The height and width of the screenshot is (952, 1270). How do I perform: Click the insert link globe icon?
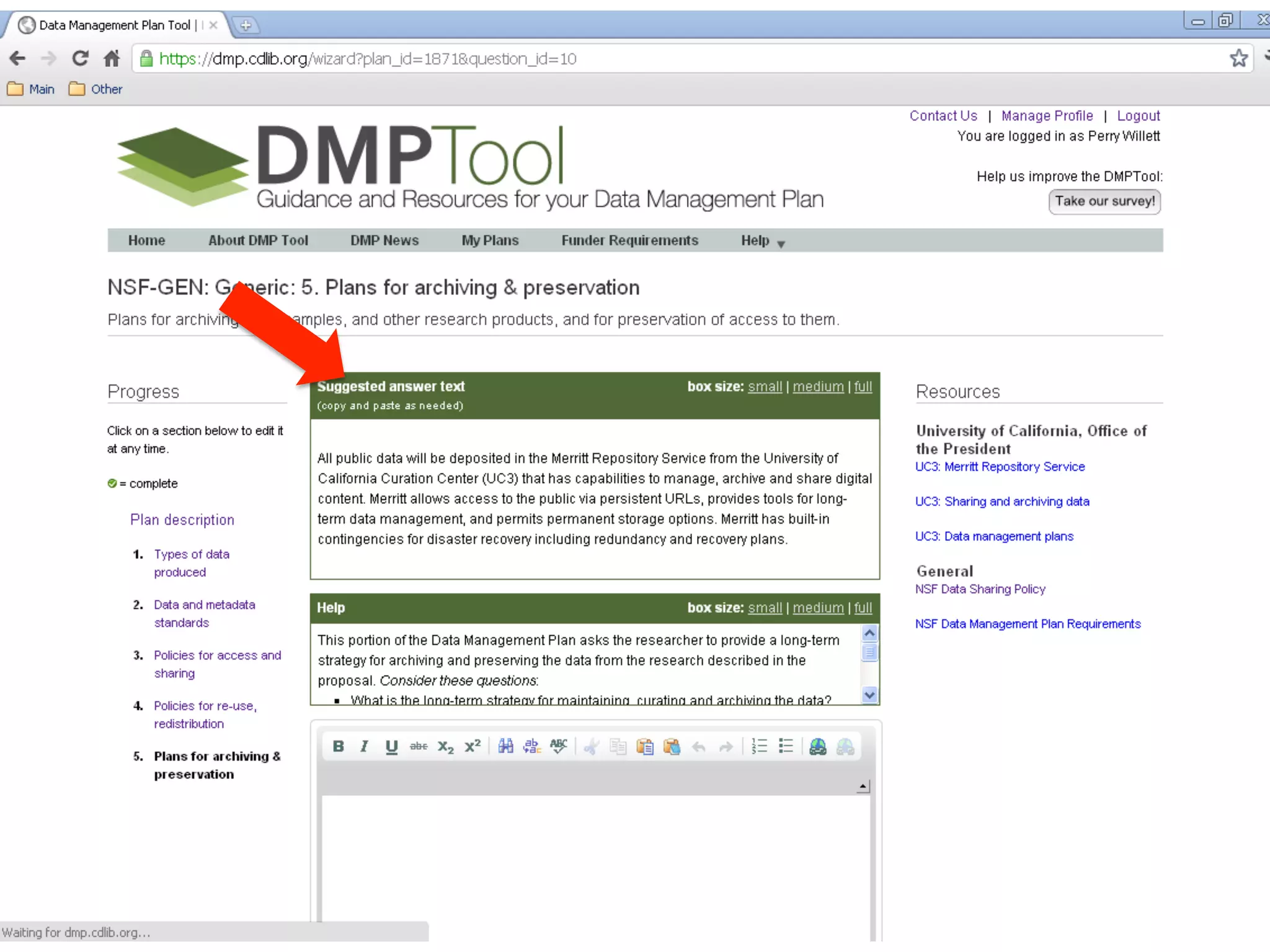818,746
